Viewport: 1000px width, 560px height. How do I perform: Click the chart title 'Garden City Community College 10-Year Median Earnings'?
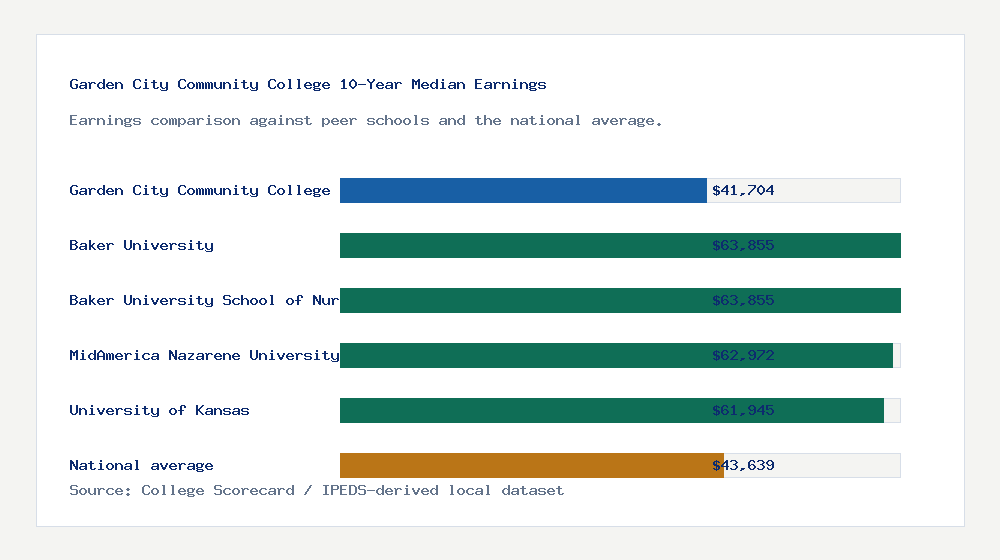click(307, 84)
